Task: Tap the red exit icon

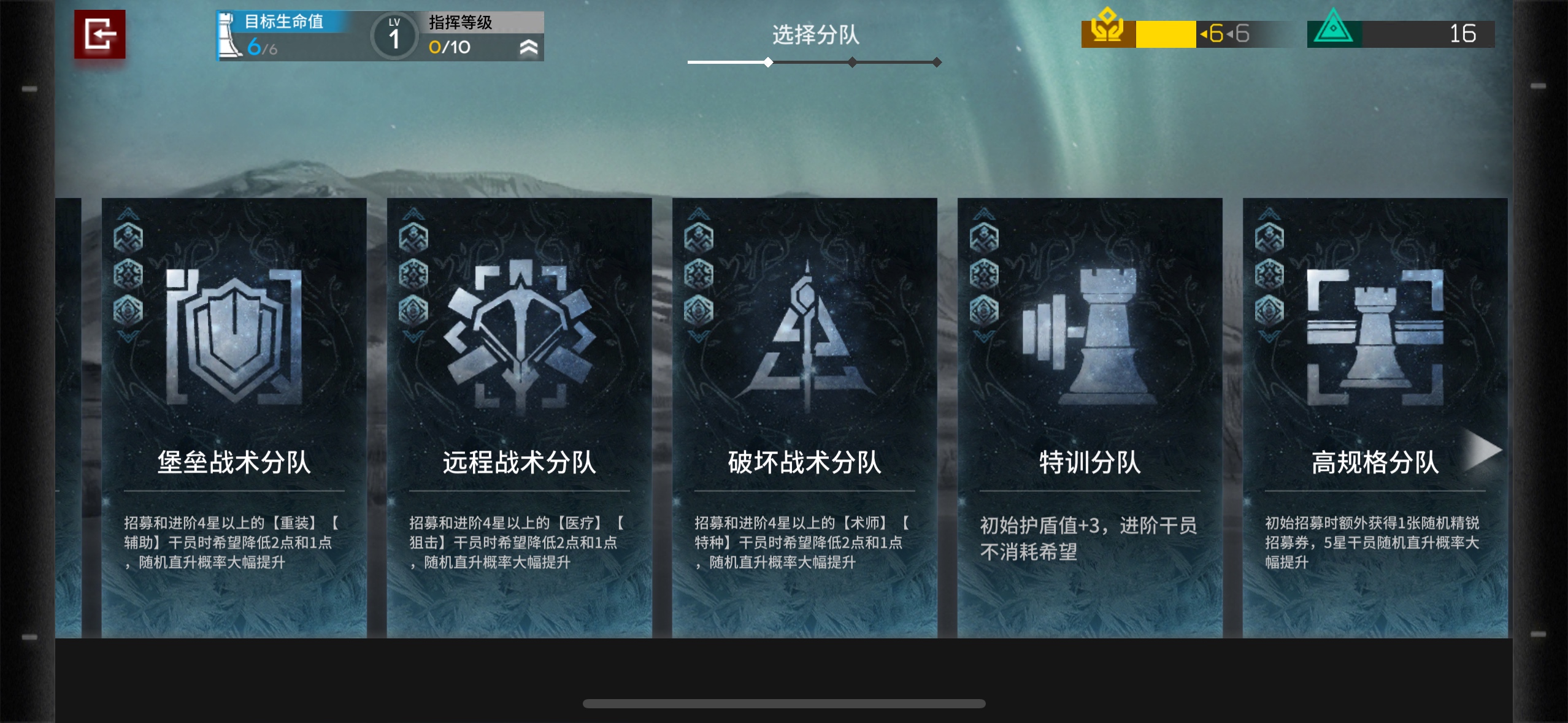Action: click(x=99, y=34)
